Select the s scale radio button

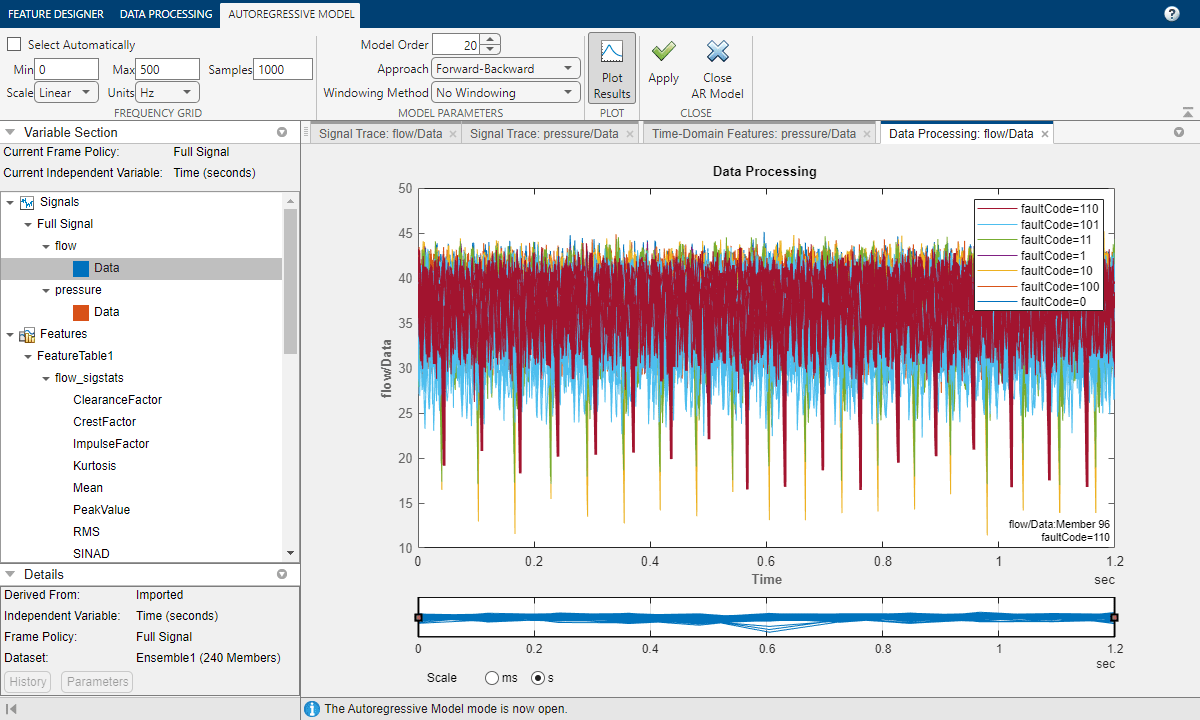pyautogui.click(x=538, y=678)
